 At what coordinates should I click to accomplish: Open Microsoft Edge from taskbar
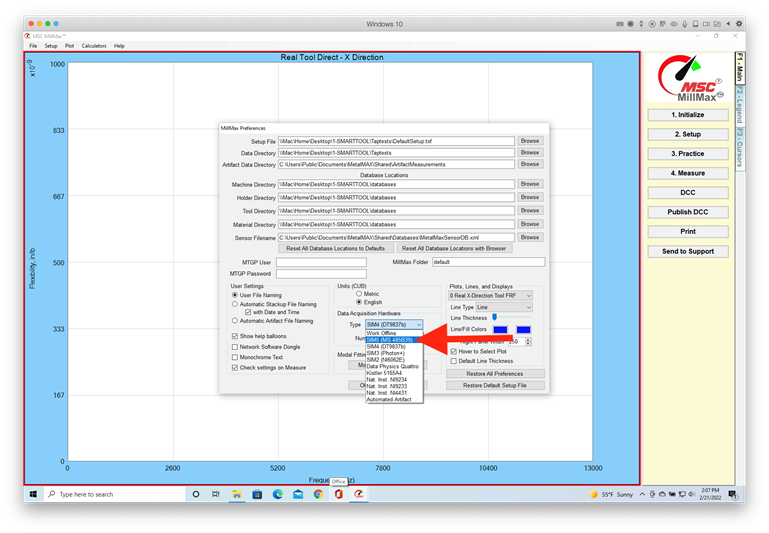[x=278, y=494]
